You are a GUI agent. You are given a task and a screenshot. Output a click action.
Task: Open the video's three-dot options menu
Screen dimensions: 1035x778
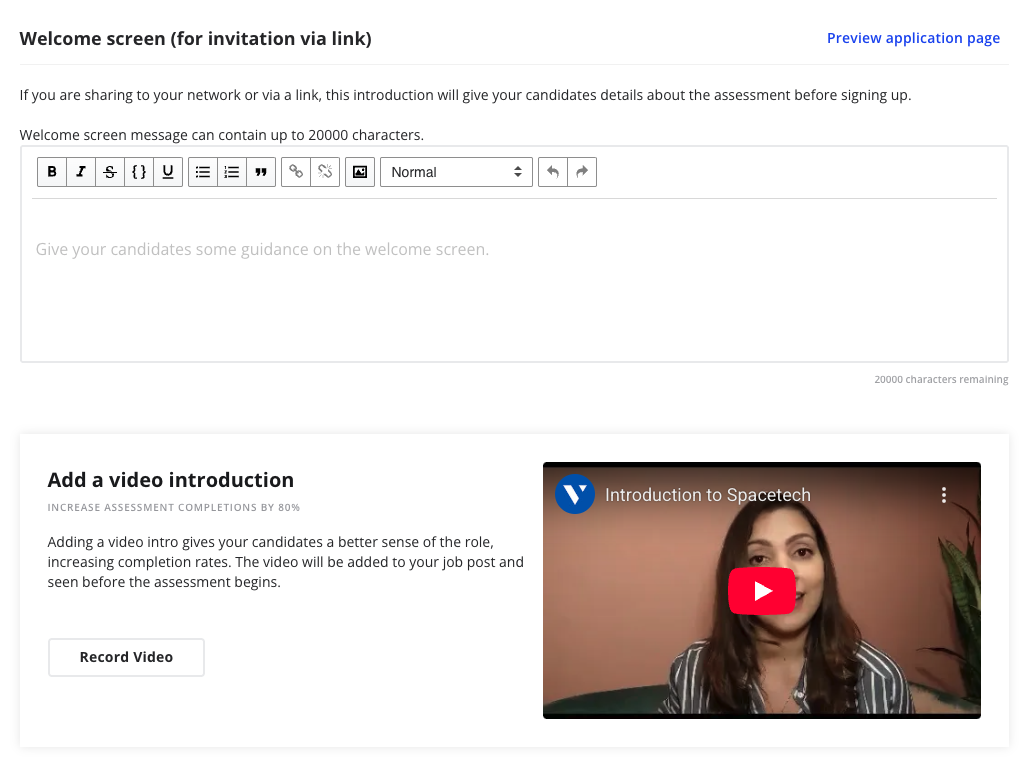(x=943, y=495)
